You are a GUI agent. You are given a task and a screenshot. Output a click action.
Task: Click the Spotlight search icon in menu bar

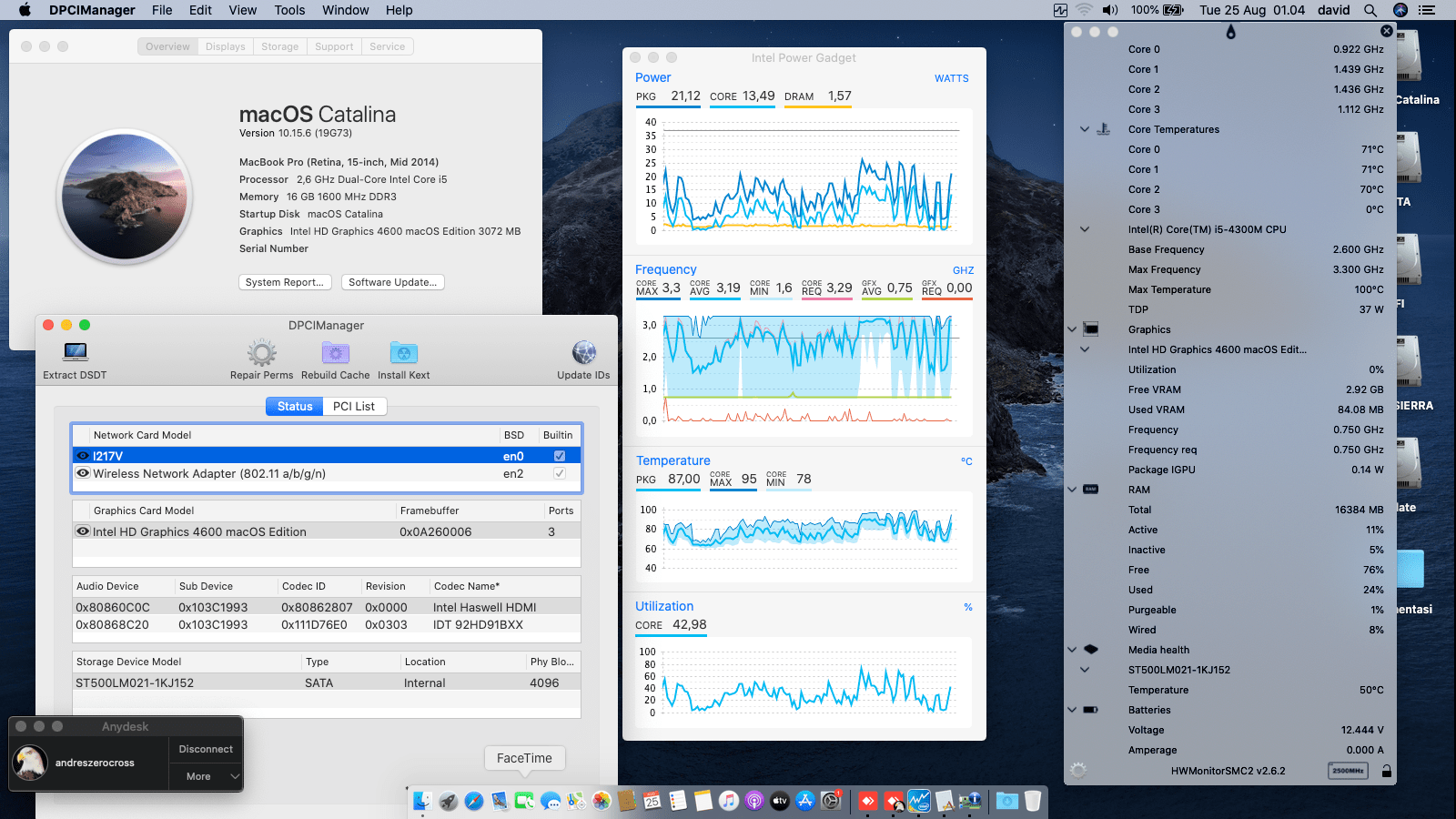(x=1370, y=10)
